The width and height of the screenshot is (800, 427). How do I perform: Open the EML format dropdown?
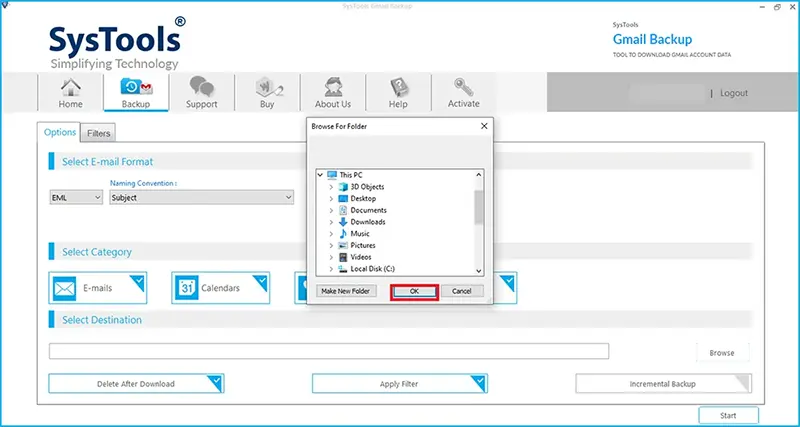[x=76, y=197]
